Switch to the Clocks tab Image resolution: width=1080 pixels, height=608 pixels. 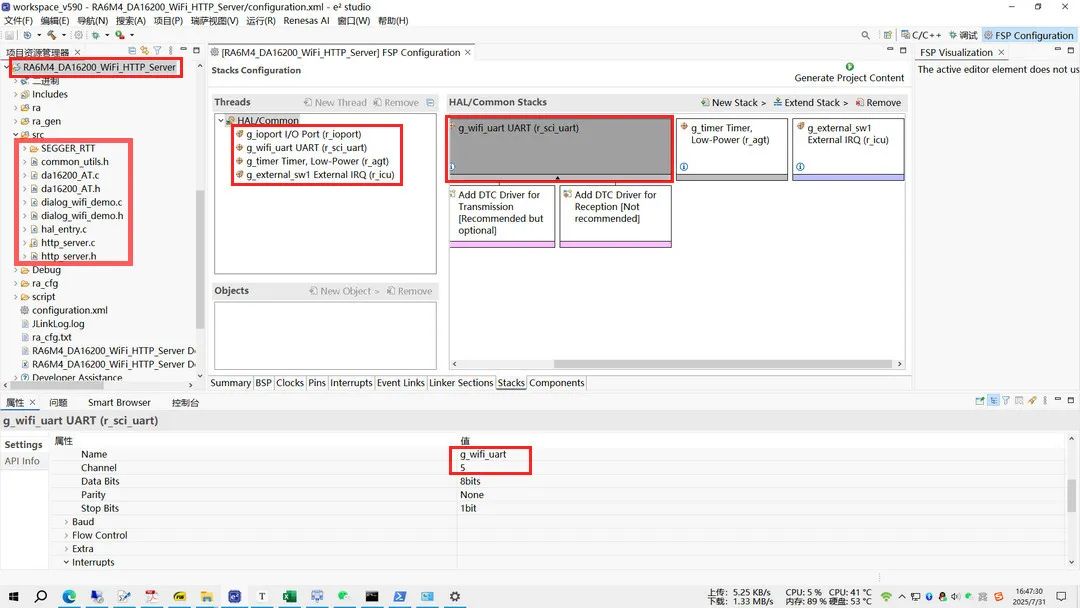tap(290, 383)
